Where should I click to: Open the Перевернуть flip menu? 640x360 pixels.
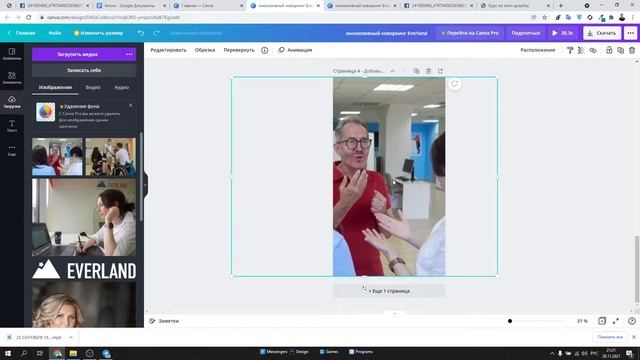click(239, 50)
